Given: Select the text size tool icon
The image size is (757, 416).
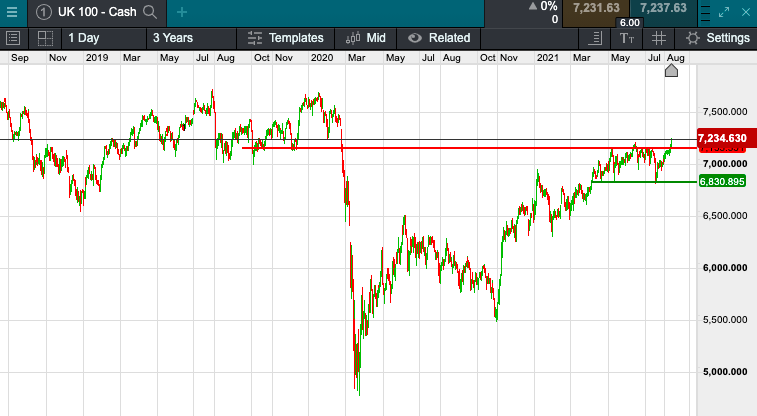Looking at the screenshot, I should pos(627,38).
